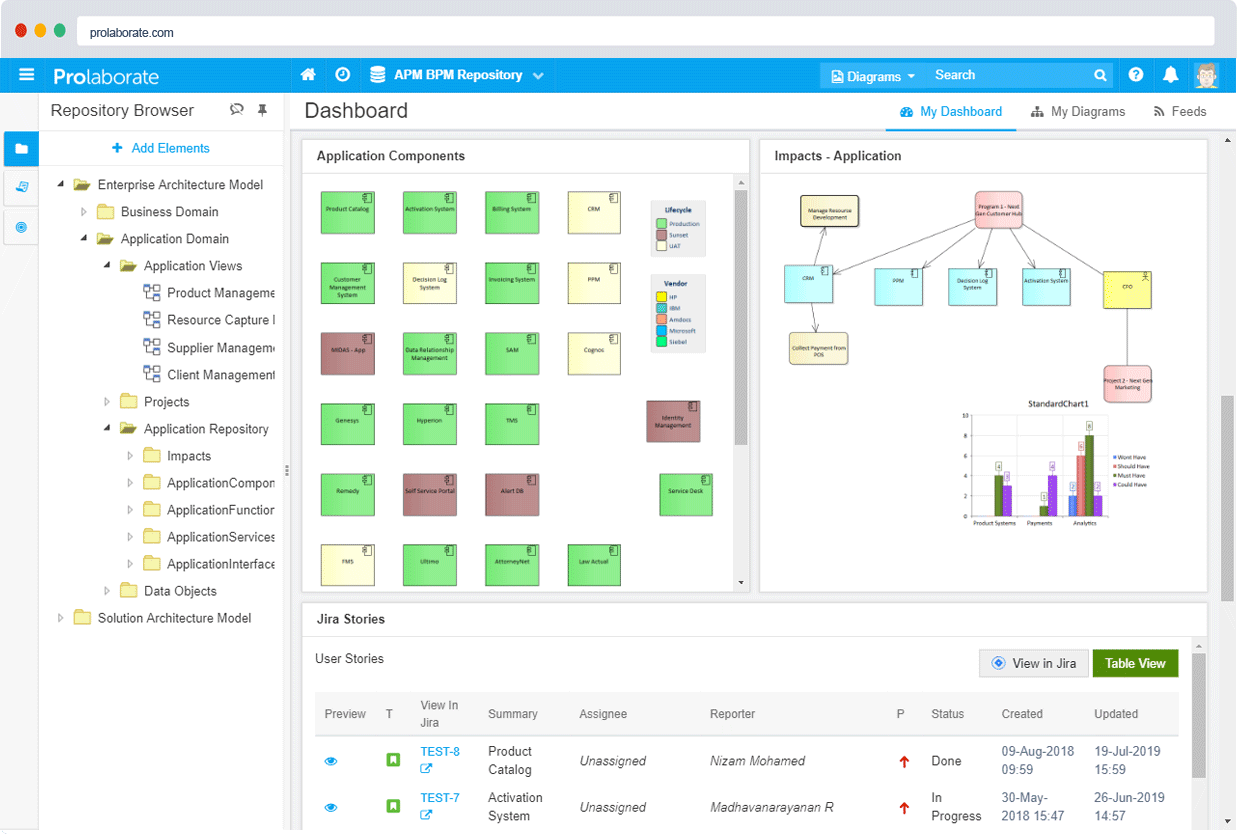Switch to the My Diagrams tab
This screenshot has height=834, width=1237.
pyautogui.click(x=1078, y=112)
